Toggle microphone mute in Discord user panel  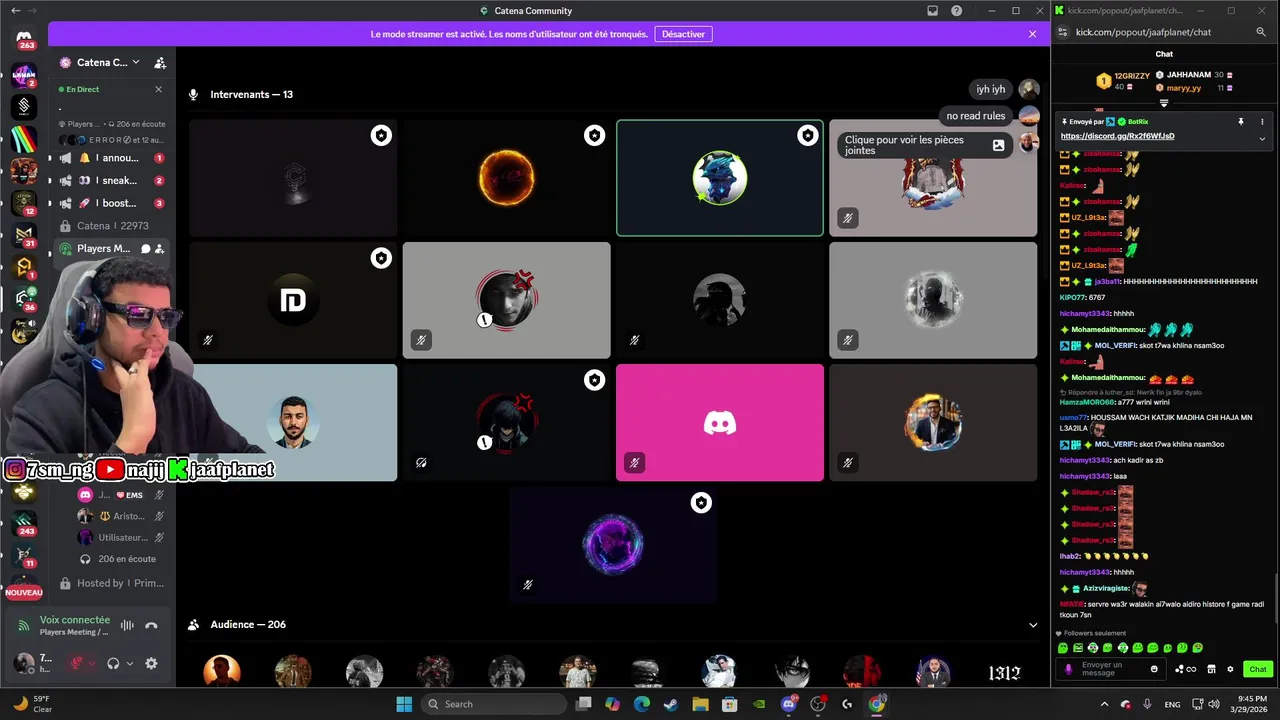[76, 663]
